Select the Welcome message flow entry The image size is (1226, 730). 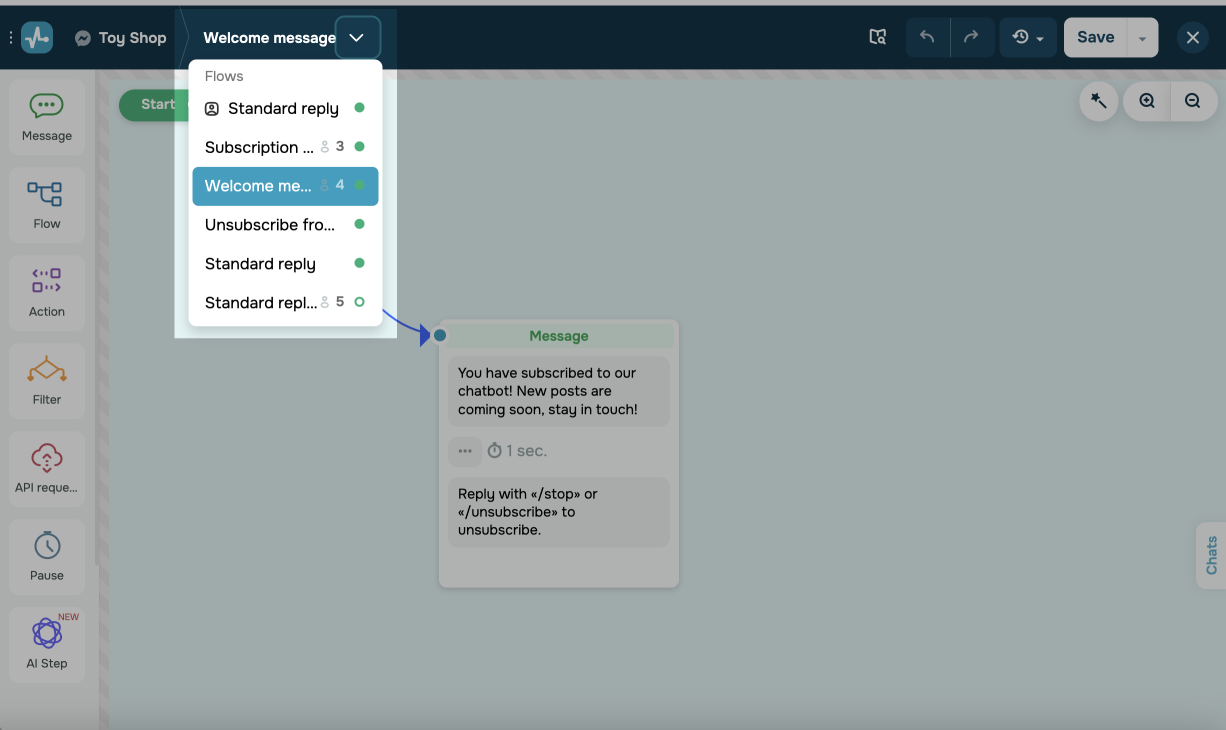click(x=285, y=186)
